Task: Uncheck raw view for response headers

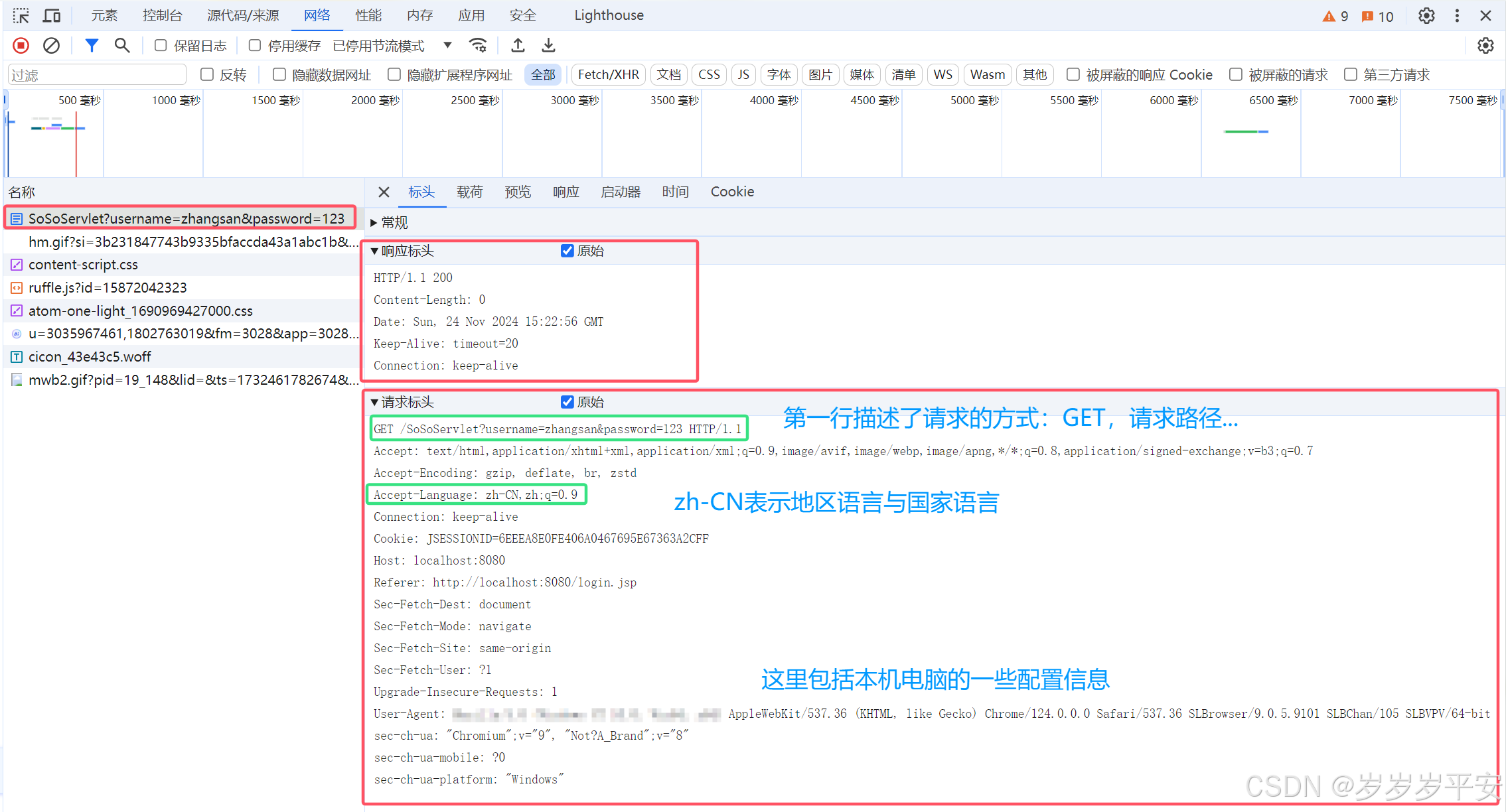Action: click(567, 251)
